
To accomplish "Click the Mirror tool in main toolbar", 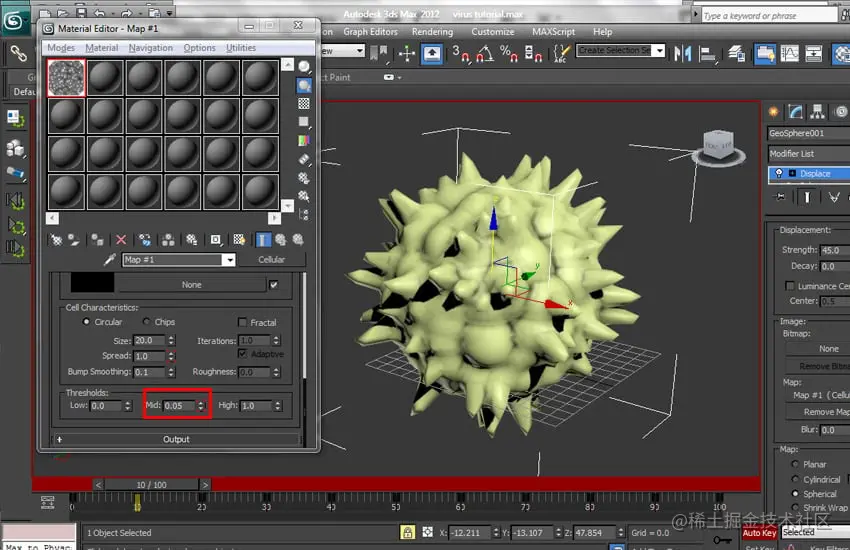I will tap(682, 53).
